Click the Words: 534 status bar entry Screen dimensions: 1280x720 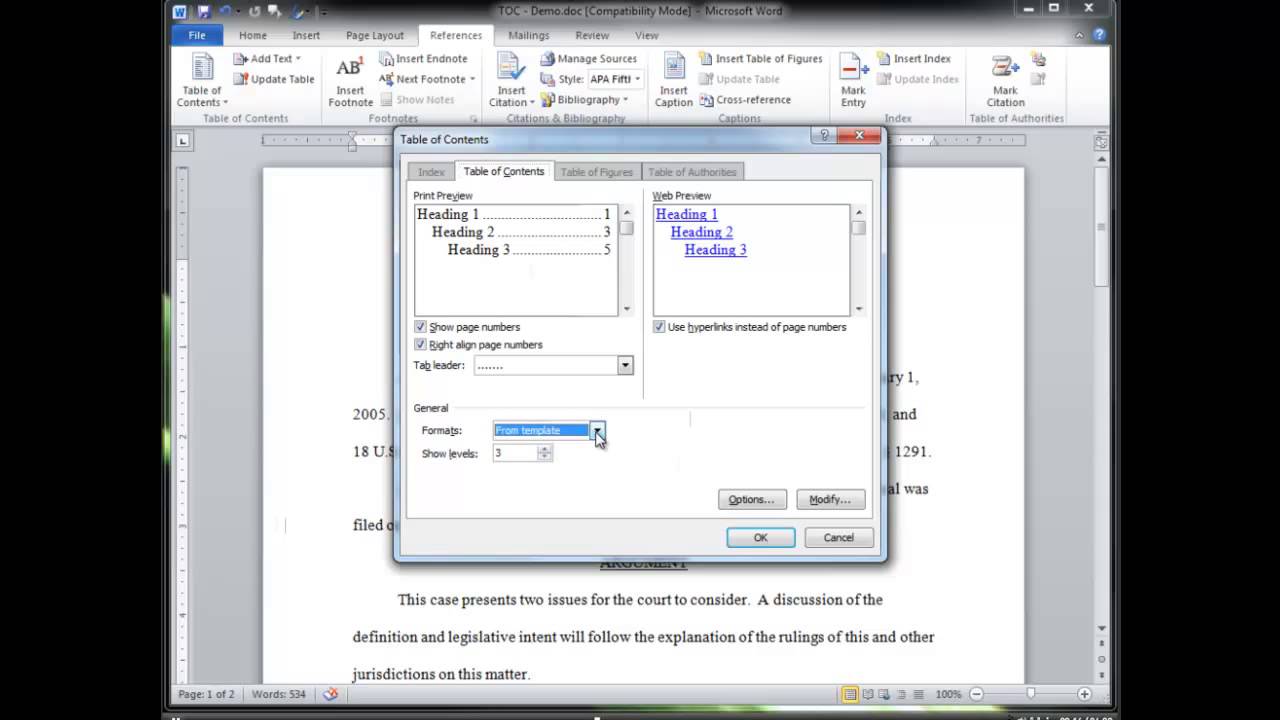(x=279, y=694)
